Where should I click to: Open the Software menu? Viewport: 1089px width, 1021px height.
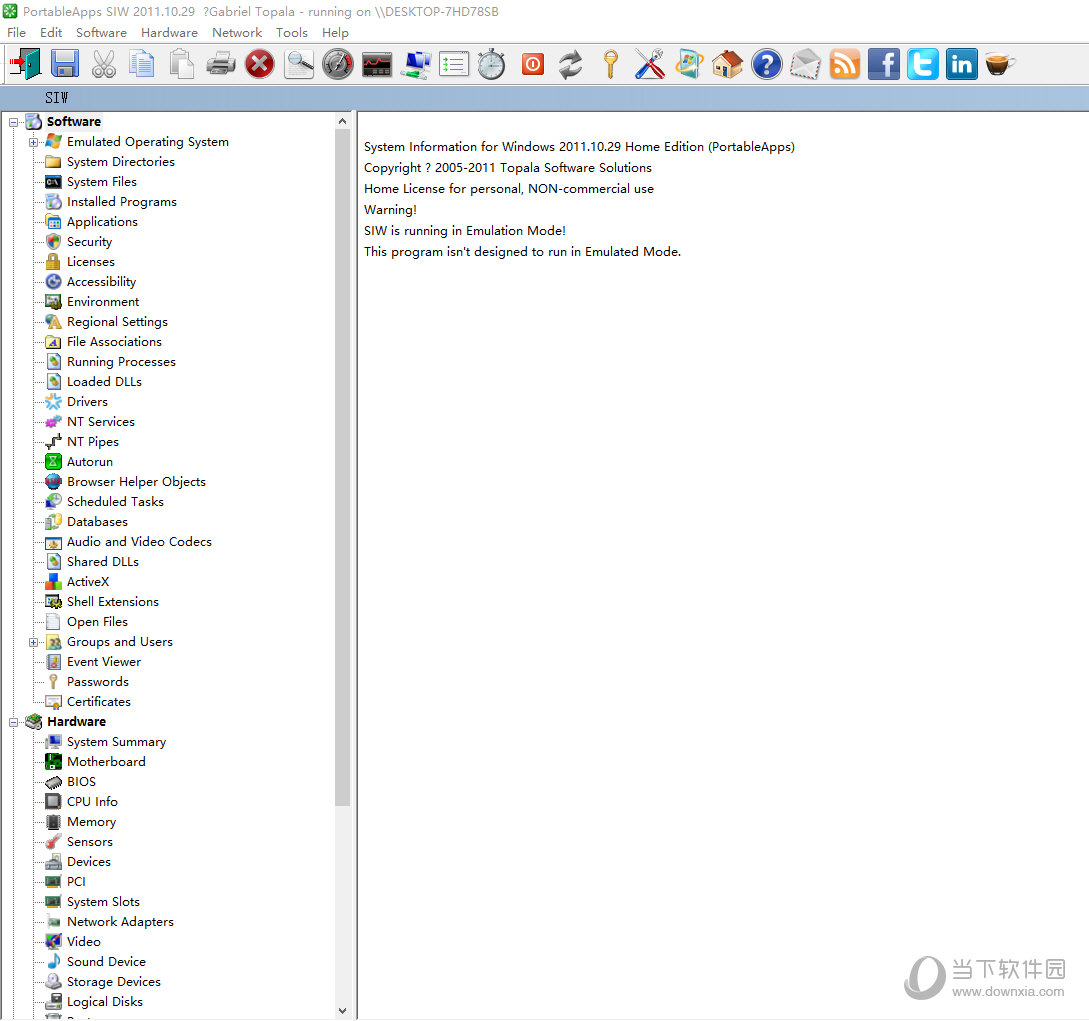(x=101, y=33)
